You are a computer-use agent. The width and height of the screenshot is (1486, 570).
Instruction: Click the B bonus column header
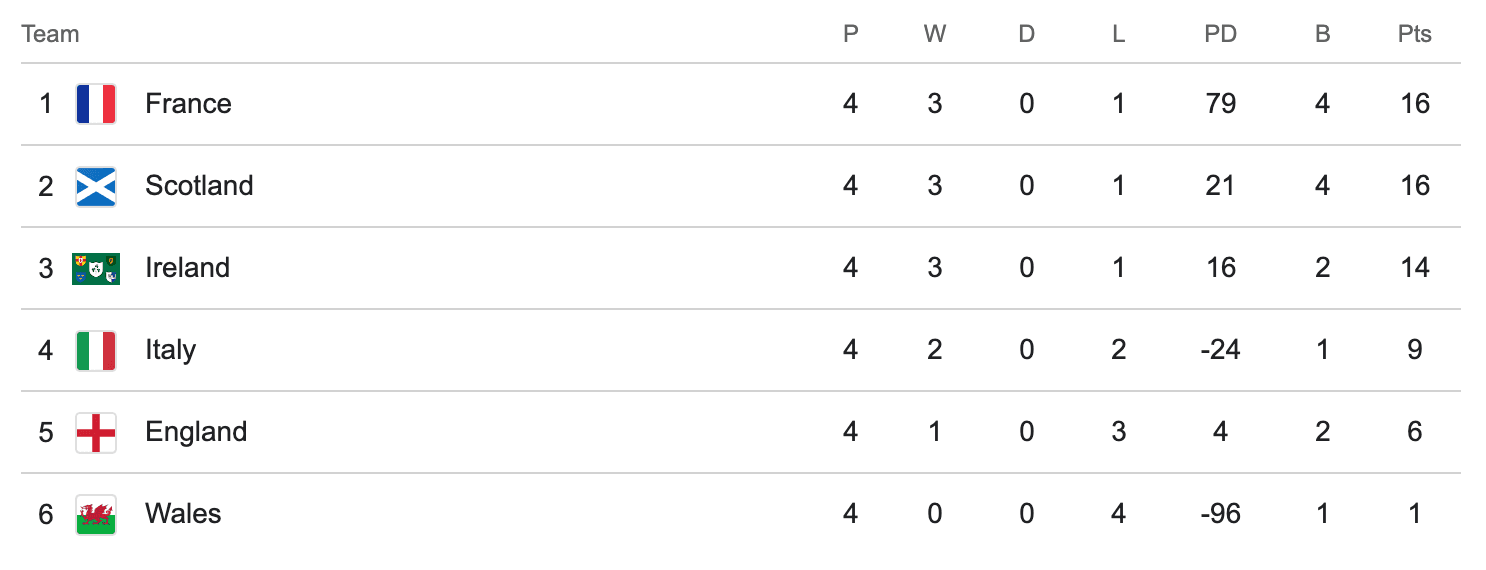pos(1322,34)
